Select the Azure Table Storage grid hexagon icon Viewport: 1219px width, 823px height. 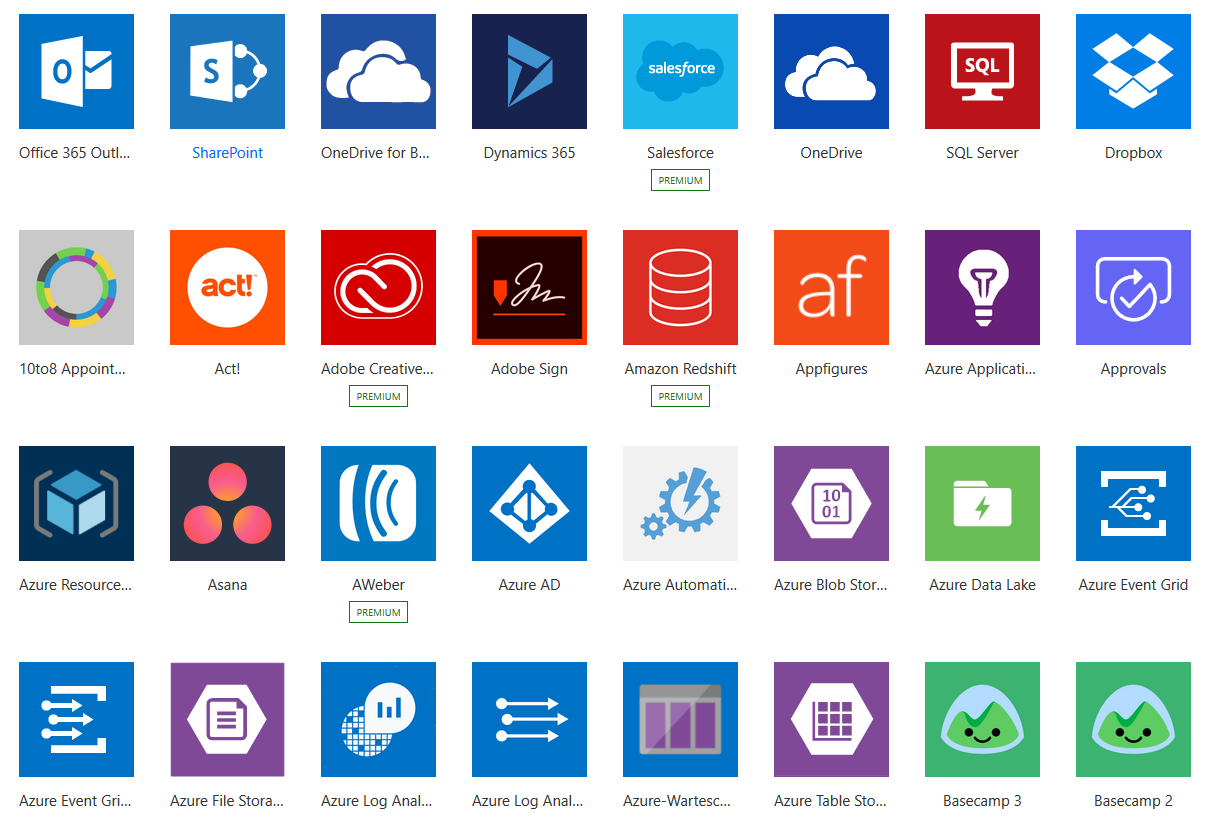(831, 719)
